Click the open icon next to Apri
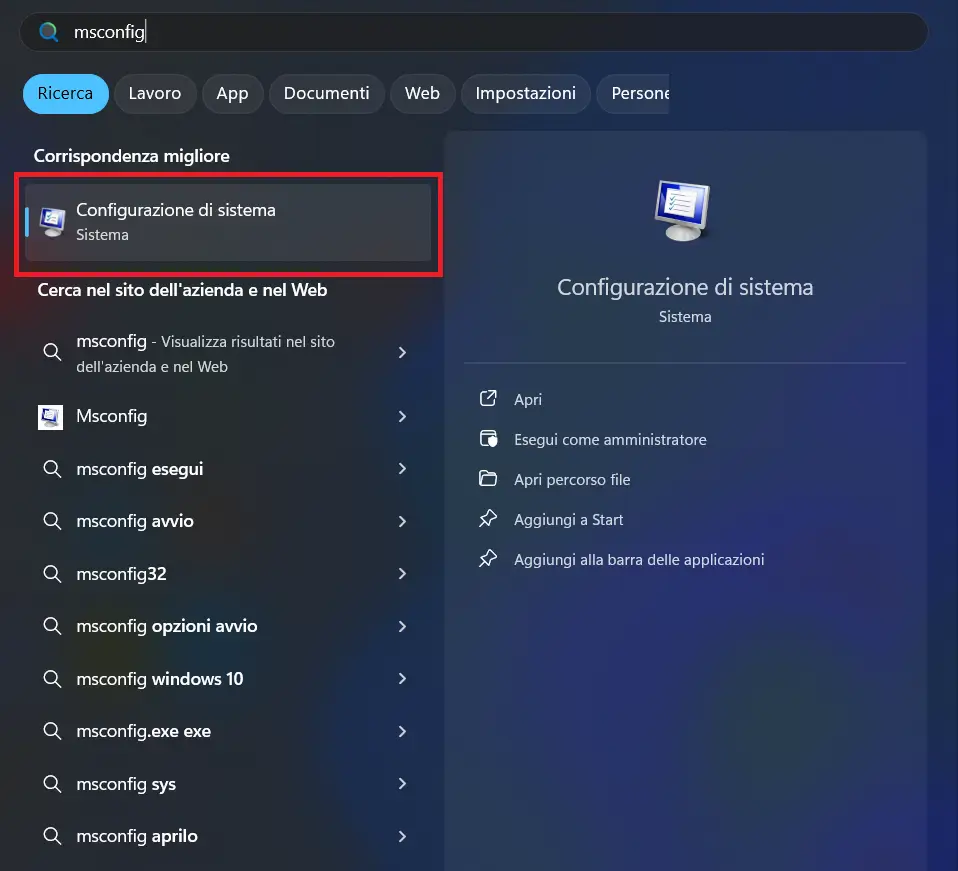The height and width of the screenshot is (871, 958). tap(488, 399)
